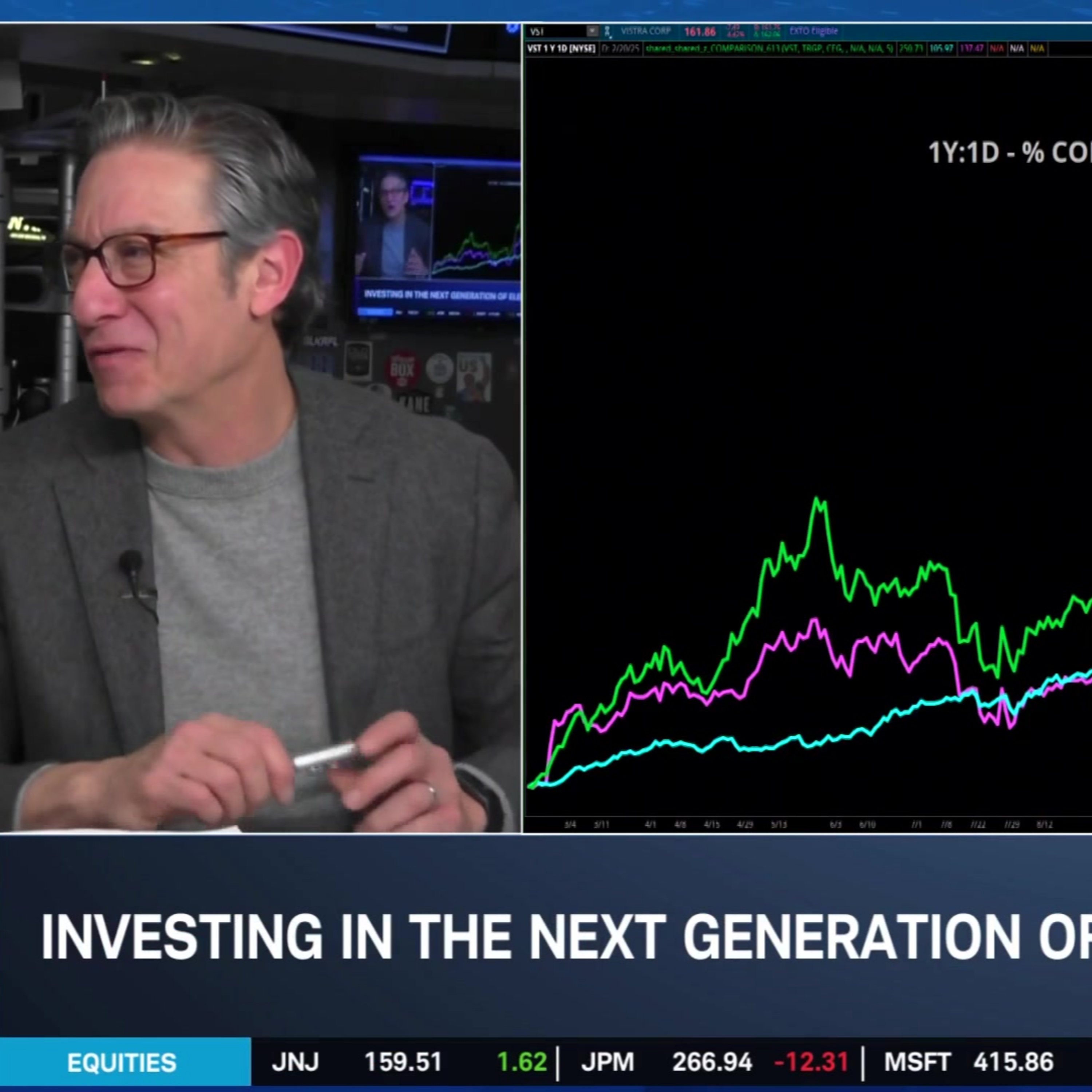Click the VST 1 Y 1D [NYSE] chart label

[561, 49]
